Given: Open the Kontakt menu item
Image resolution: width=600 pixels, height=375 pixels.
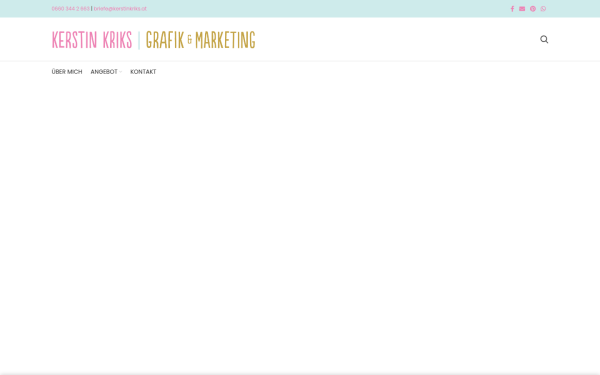Looking at the screenshot, I should pyautogui.click(x=143, y=72).
